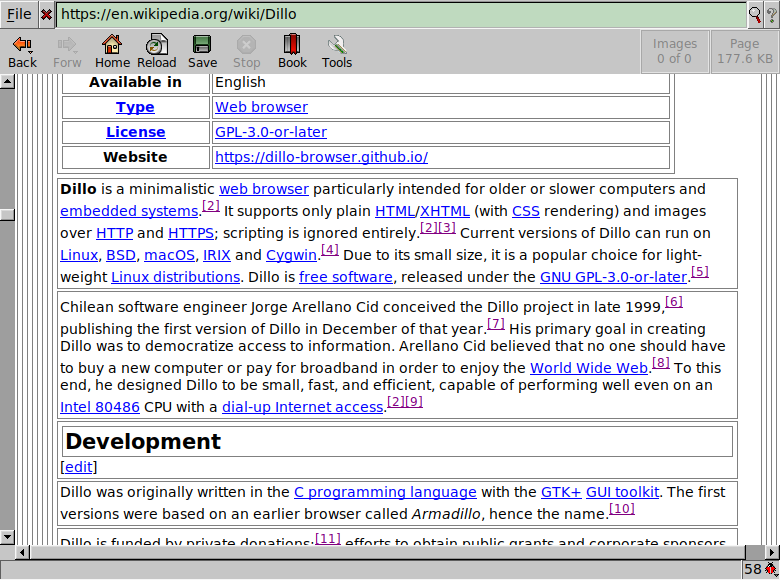The height and width of the screenshot is (580, 780).
Task: Open the Type link in infobox
Action: pyautogui.click(x=135, y=107)
